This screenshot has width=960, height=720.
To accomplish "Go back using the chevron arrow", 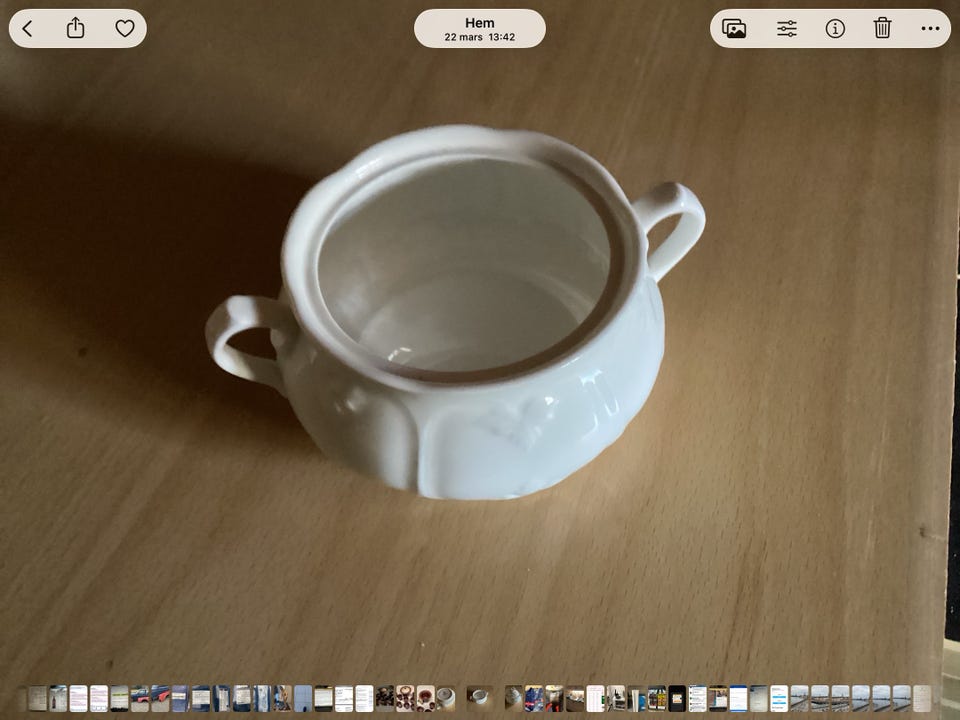I will click(28, 29).
